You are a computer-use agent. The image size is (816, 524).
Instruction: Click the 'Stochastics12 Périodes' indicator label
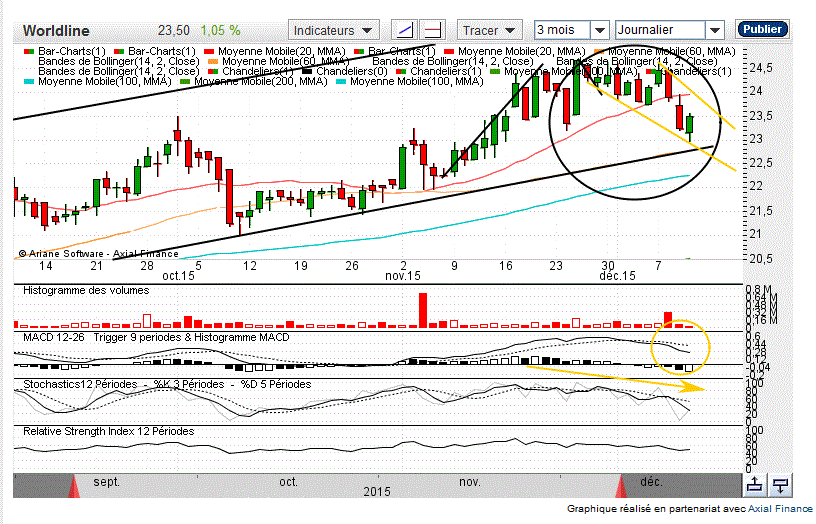80,384
